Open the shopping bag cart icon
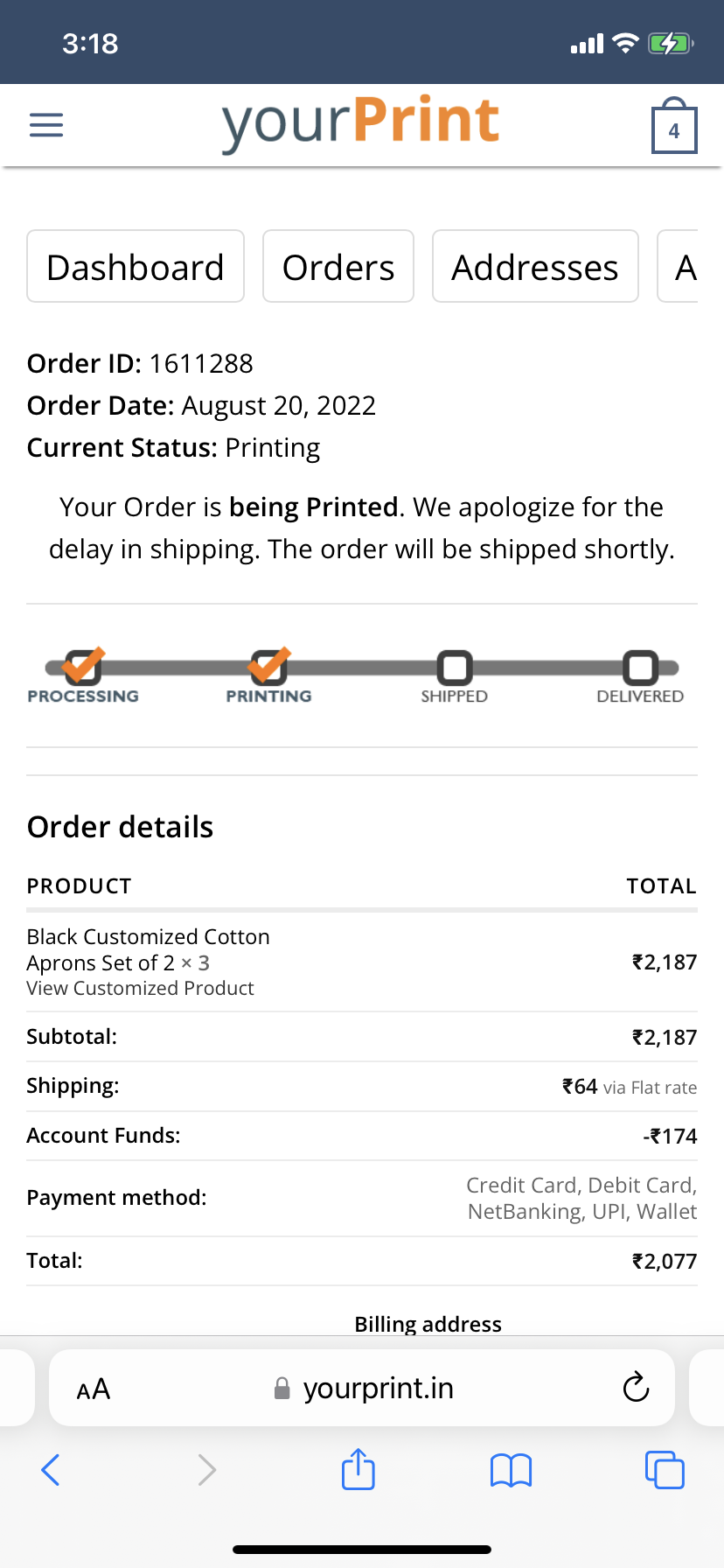Screen dimensions: 724x1568 click(x=674, y=129)
